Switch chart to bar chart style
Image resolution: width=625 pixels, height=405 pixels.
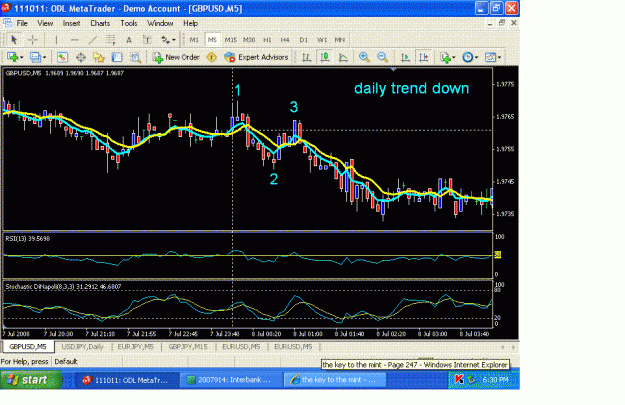tap(307, 57)
